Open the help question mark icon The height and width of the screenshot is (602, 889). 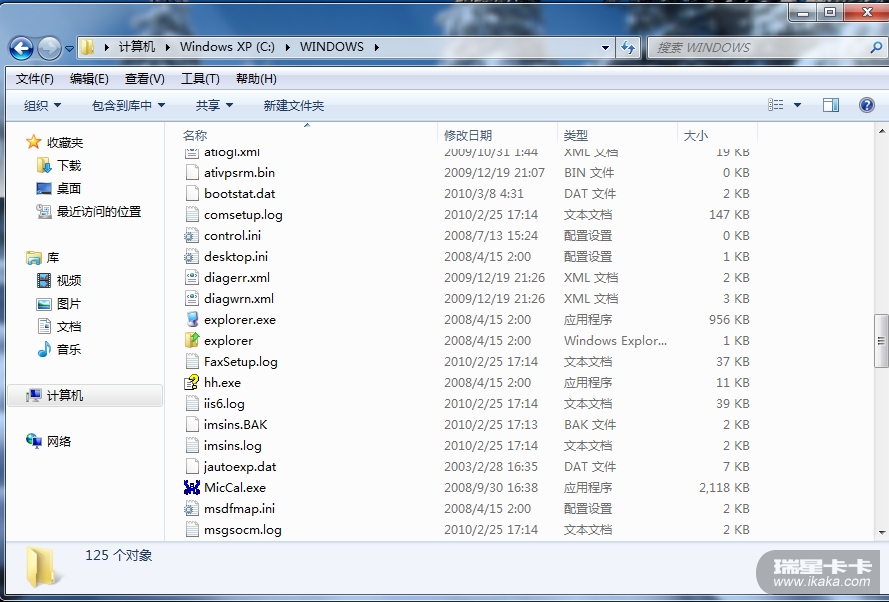tap(866, 105)
